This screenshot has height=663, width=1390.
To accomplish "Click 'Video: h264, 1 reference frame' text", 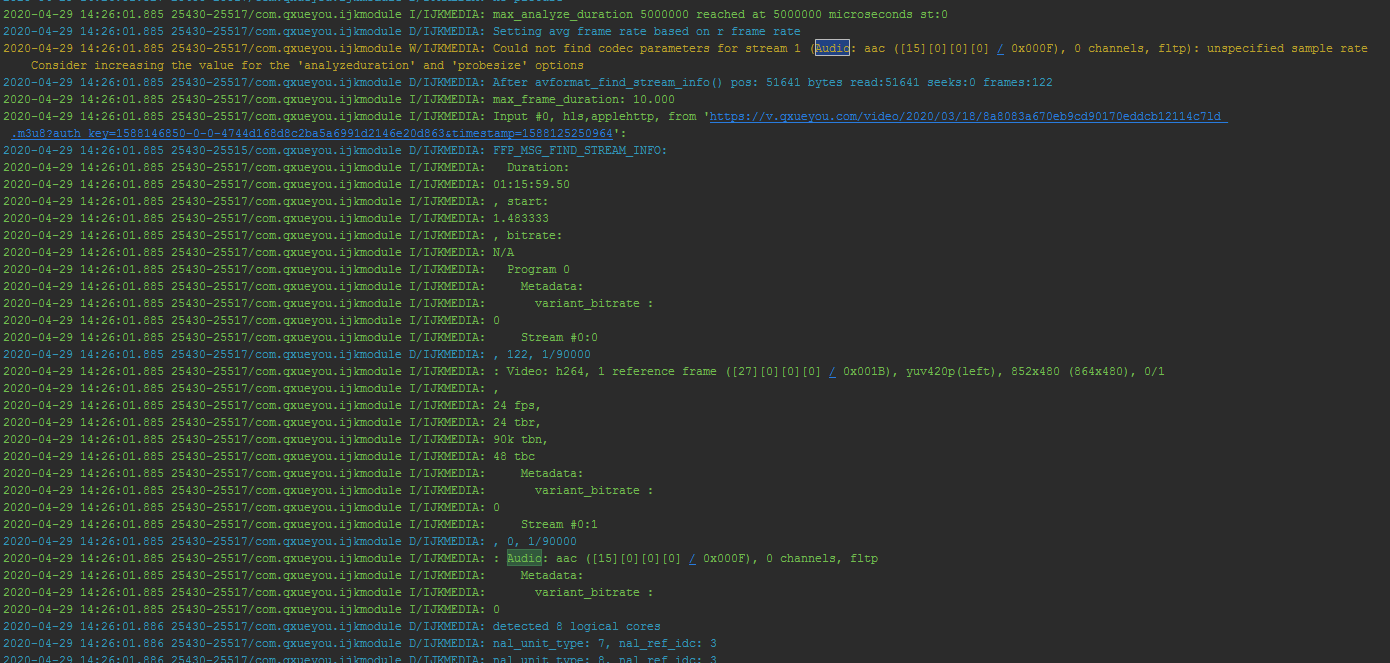I will click(x=611, y=371).
